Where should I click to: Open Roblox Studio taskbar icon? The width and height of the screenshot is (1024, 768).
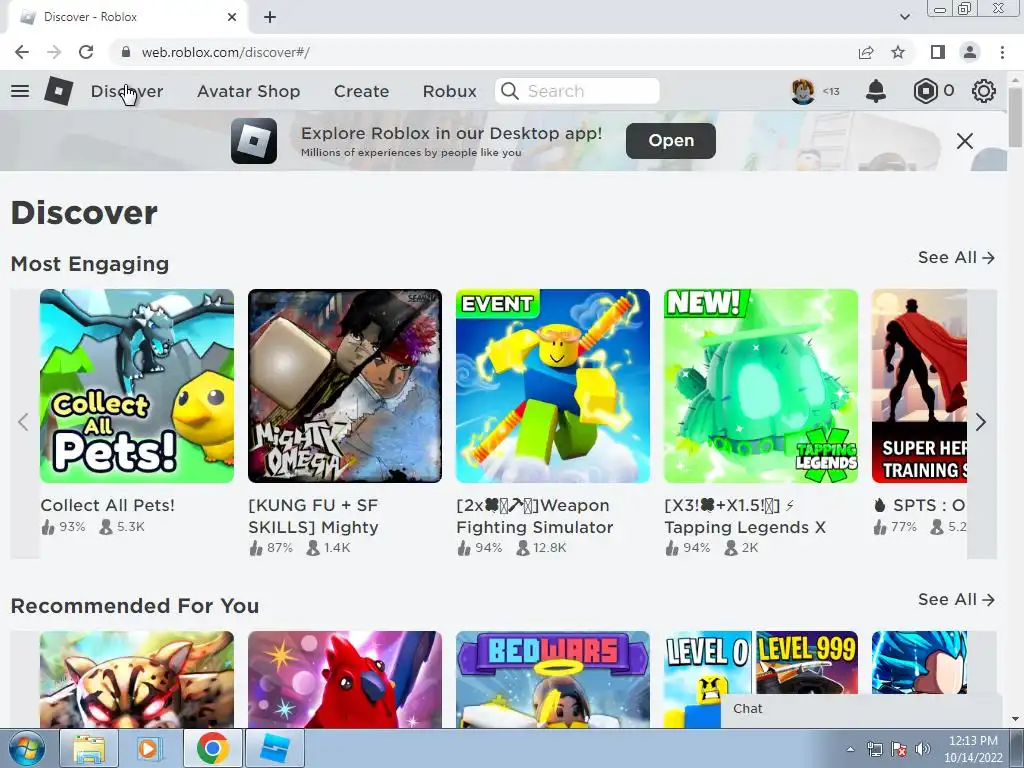pos(274,748)
